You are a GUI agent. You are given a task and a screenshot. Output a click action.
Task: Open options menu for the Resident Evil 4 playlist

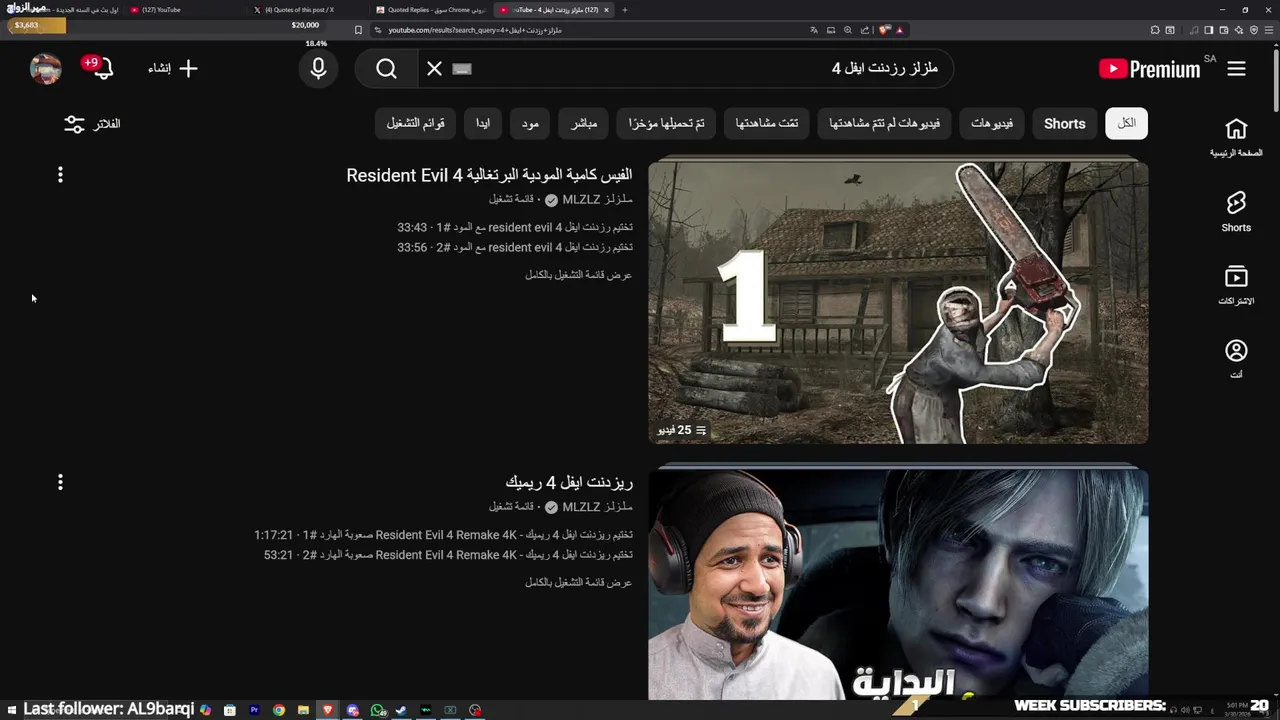click(60, 175)
